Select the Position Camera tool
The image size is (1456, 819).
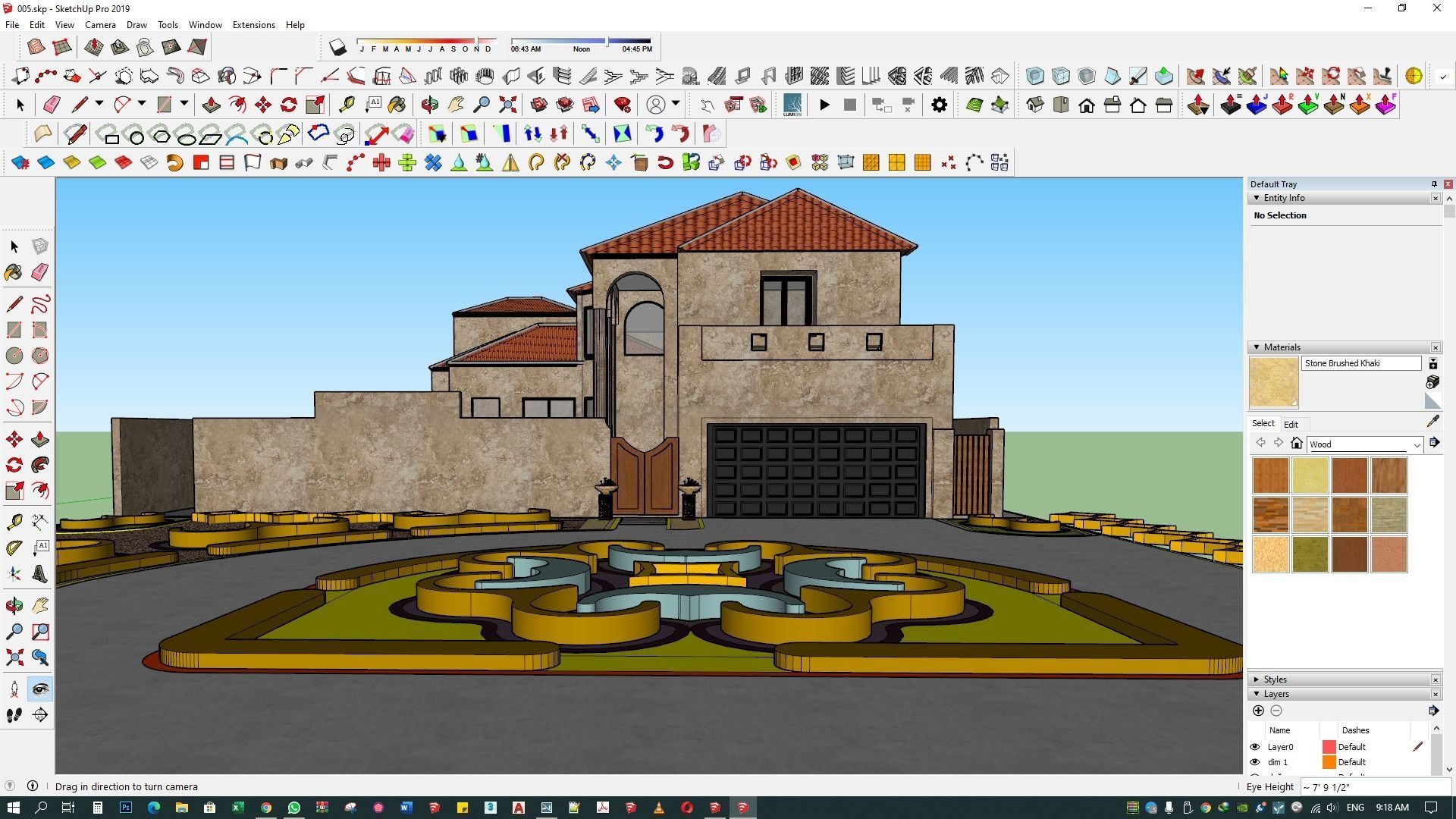point(14,689)
